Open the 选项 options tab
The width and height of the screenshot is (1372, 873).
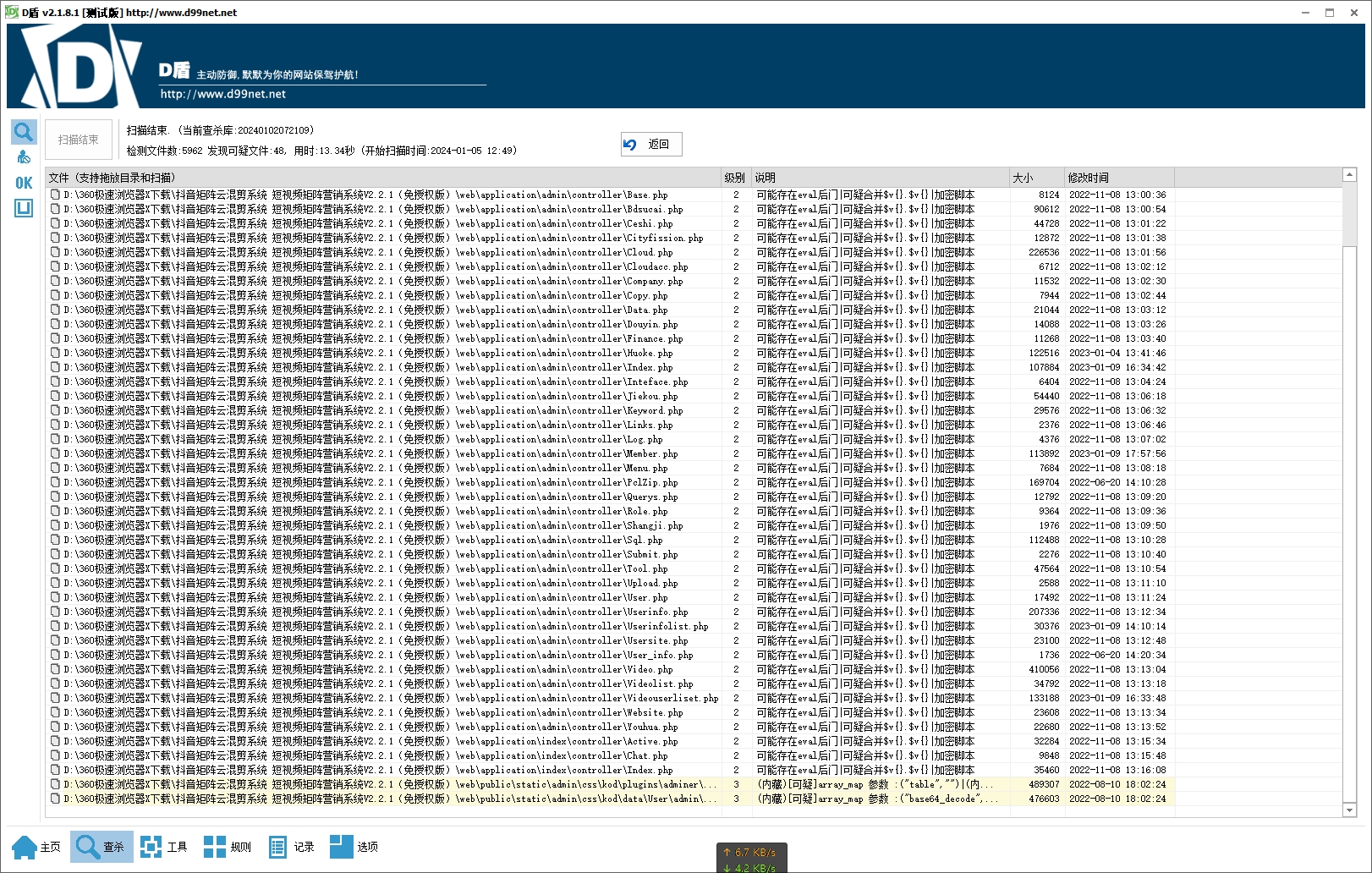[354, 847]
